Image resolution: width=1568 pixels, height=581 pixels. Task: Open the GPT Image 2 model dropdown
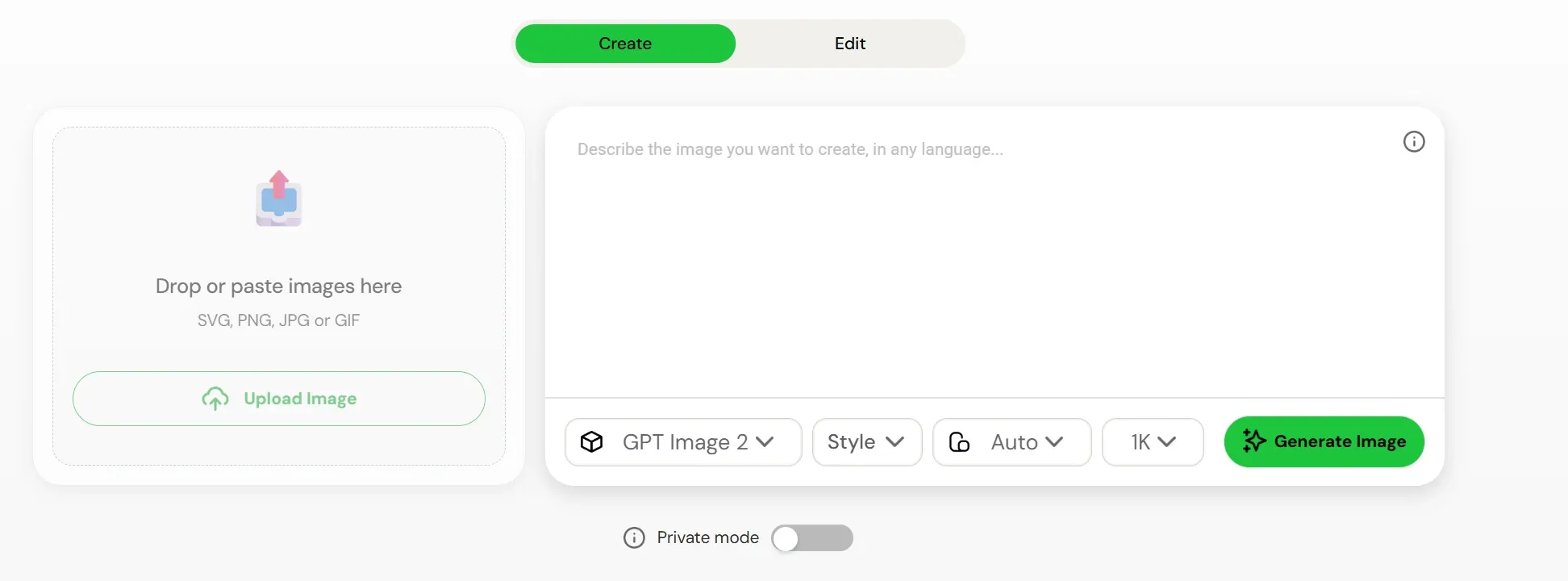(x=683, y=442)
